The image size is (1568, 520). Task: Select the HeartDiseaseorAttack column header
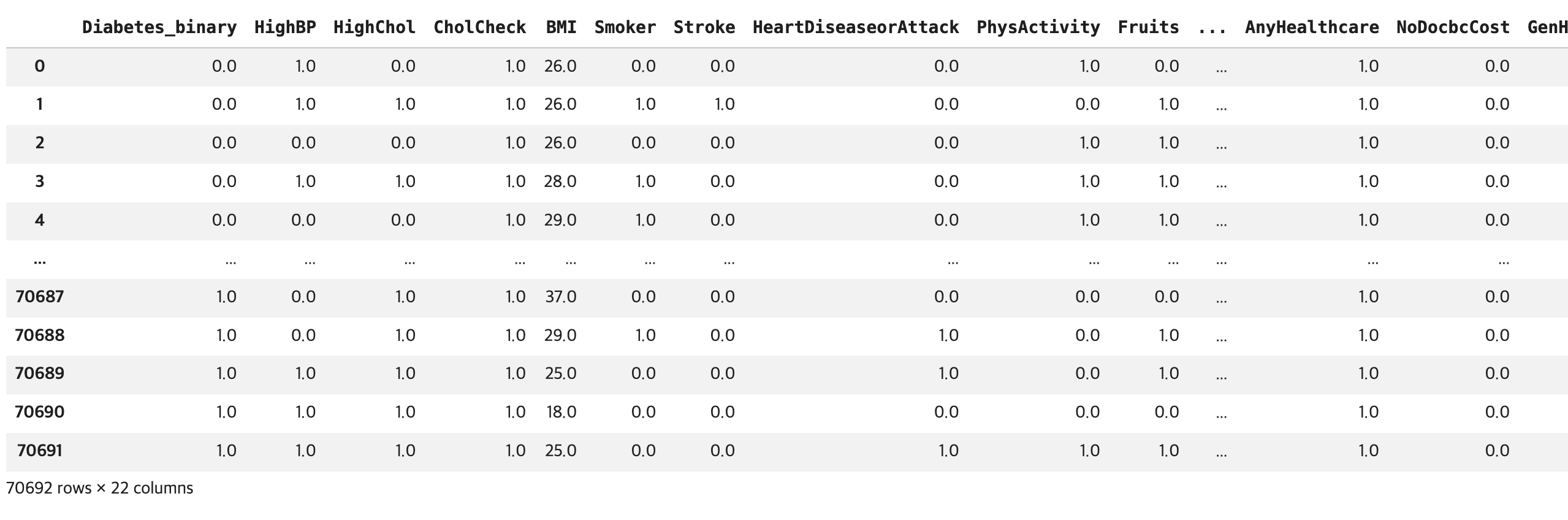(x=856, y=28)
